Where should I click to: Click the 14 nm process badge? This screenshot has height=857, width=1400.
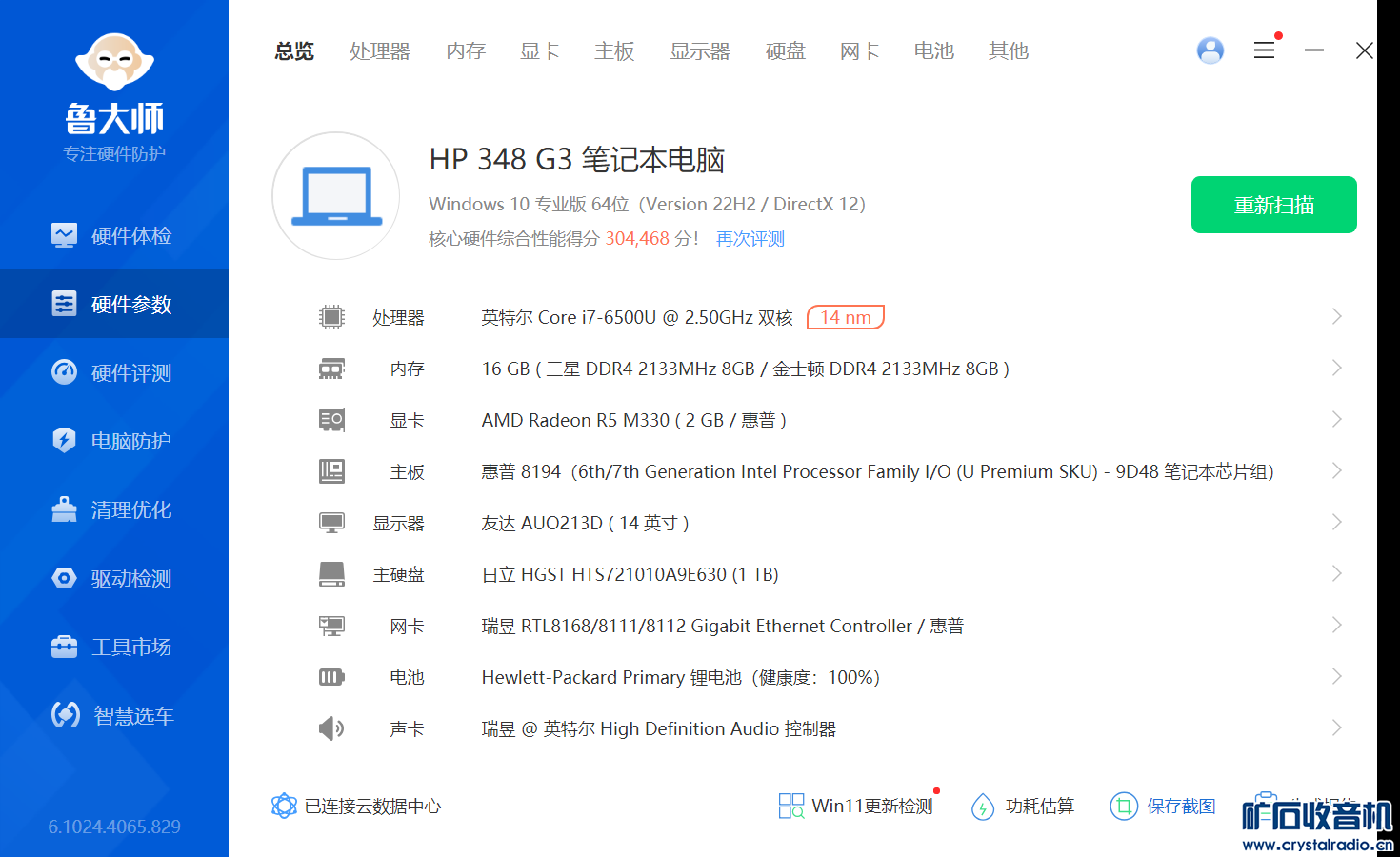click(846, 317)
